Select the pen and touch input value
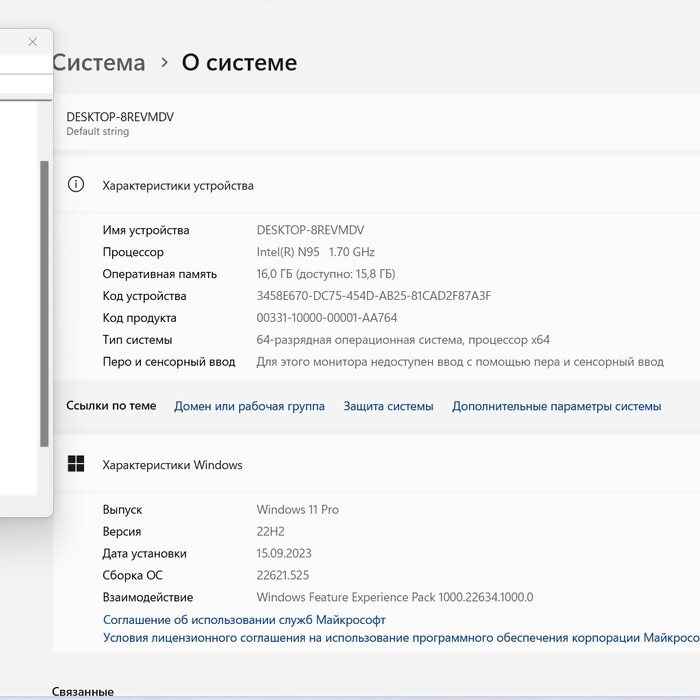The image size is (700, 700). [460, 362]
